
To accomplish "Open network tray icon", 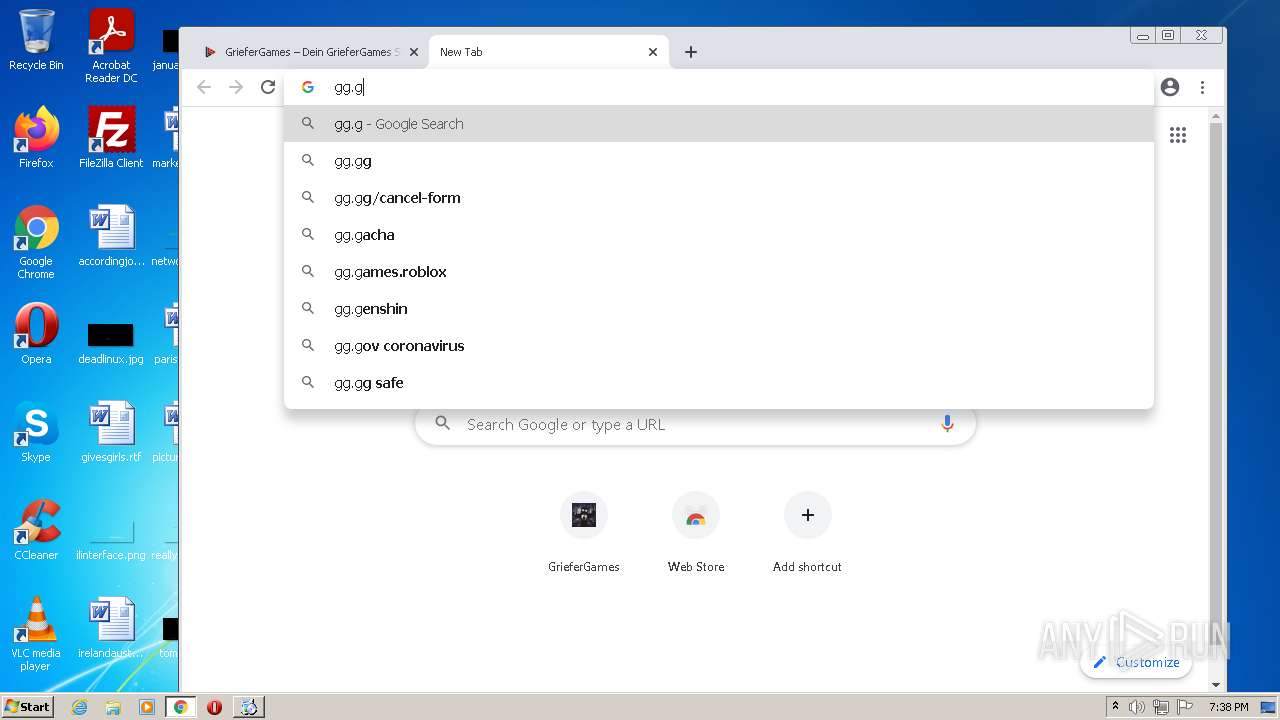I will click(1161, 707).
